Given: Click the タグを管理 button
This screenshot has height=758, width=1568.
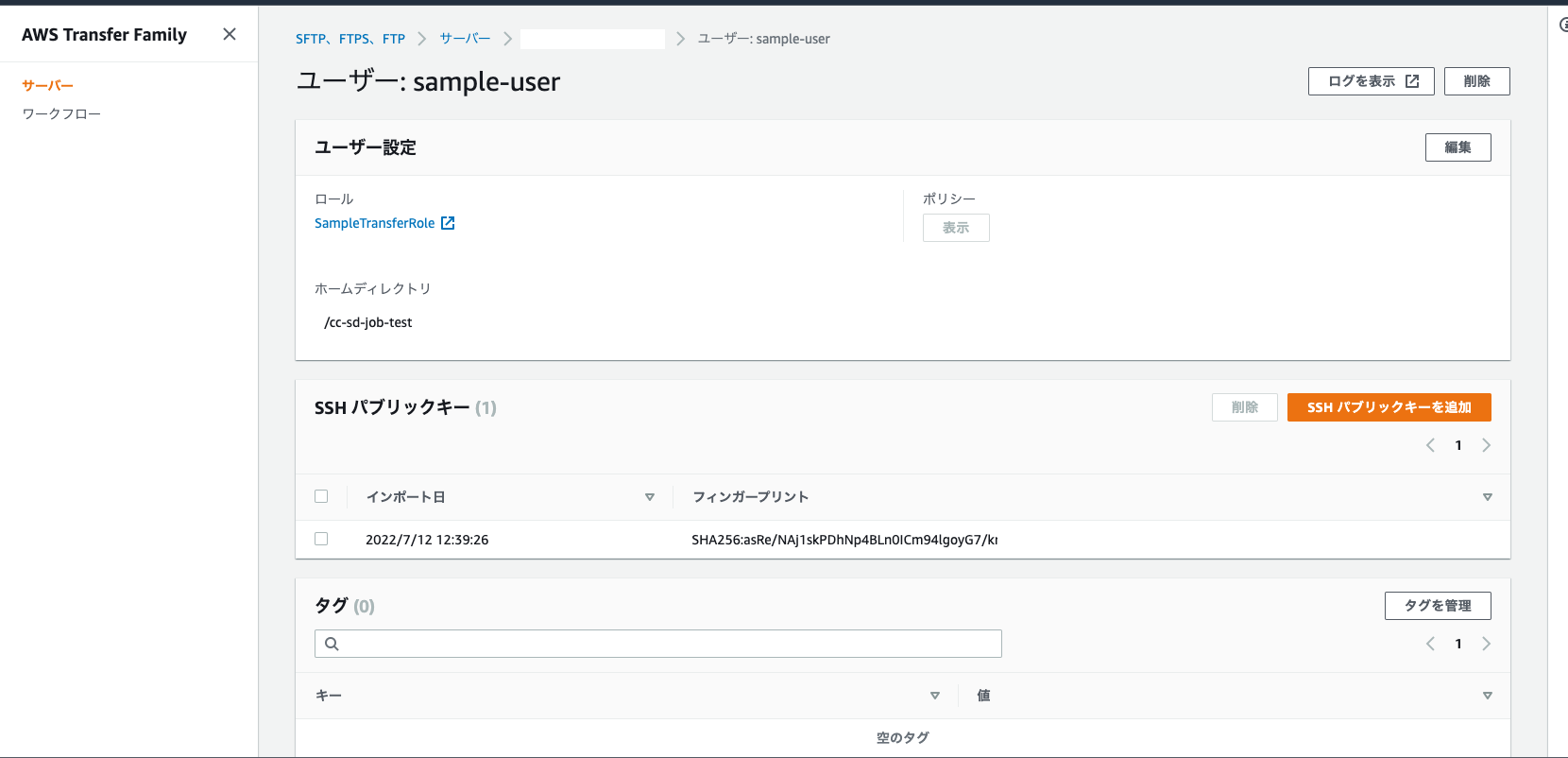Looking at the screenshot, I should (1438, 606).
